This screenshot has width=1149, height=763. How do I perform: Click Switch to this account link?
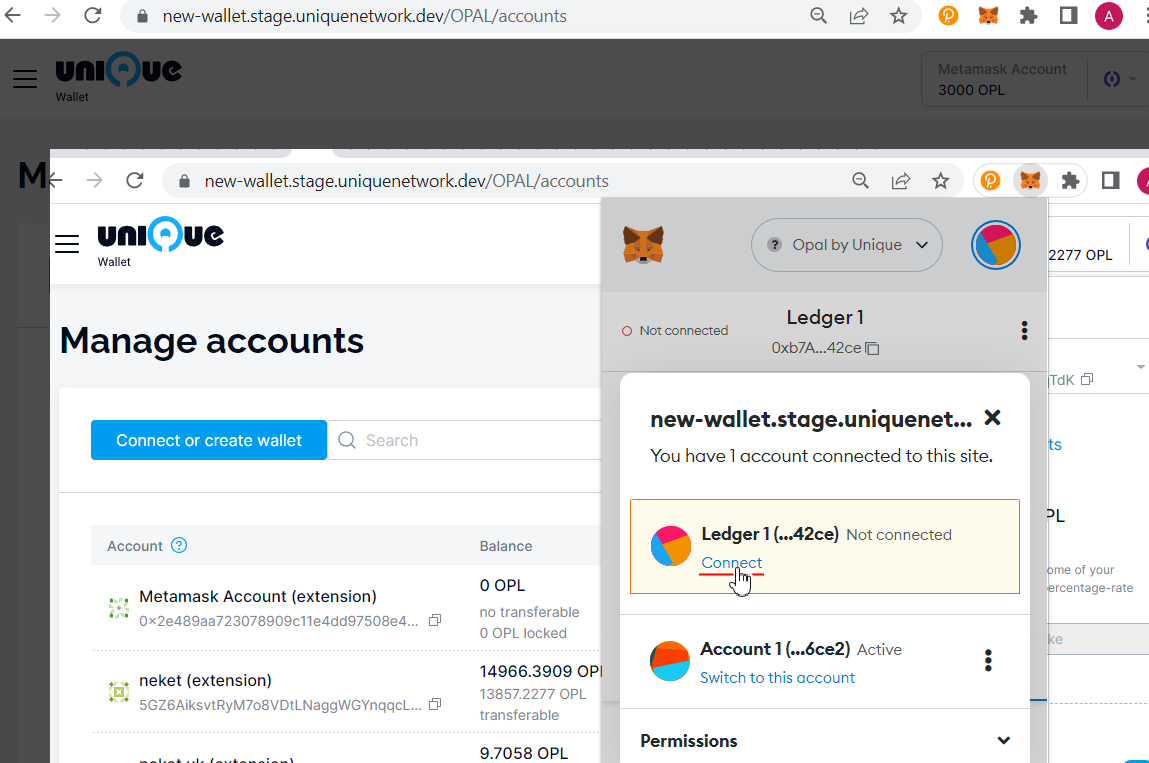pos(777,677)
